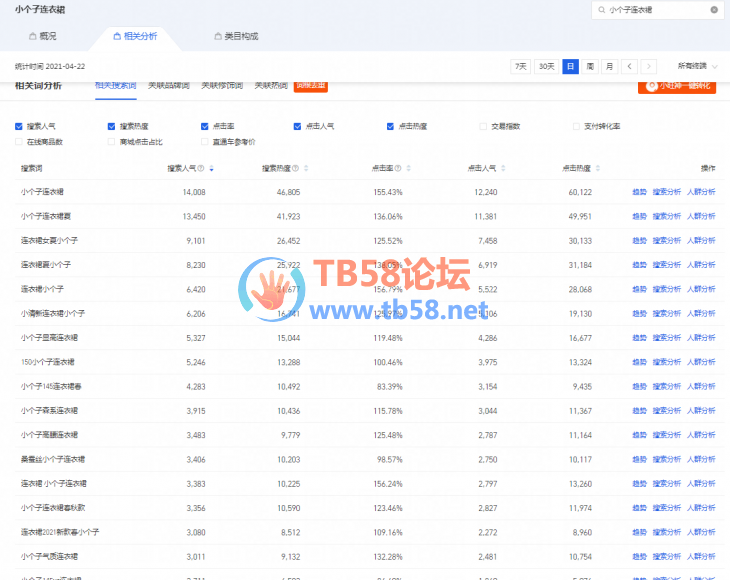This screenshot has height=580, width=730.
Task: Select the 关联修饰词 sub-tab
Action: coord(222,86)
